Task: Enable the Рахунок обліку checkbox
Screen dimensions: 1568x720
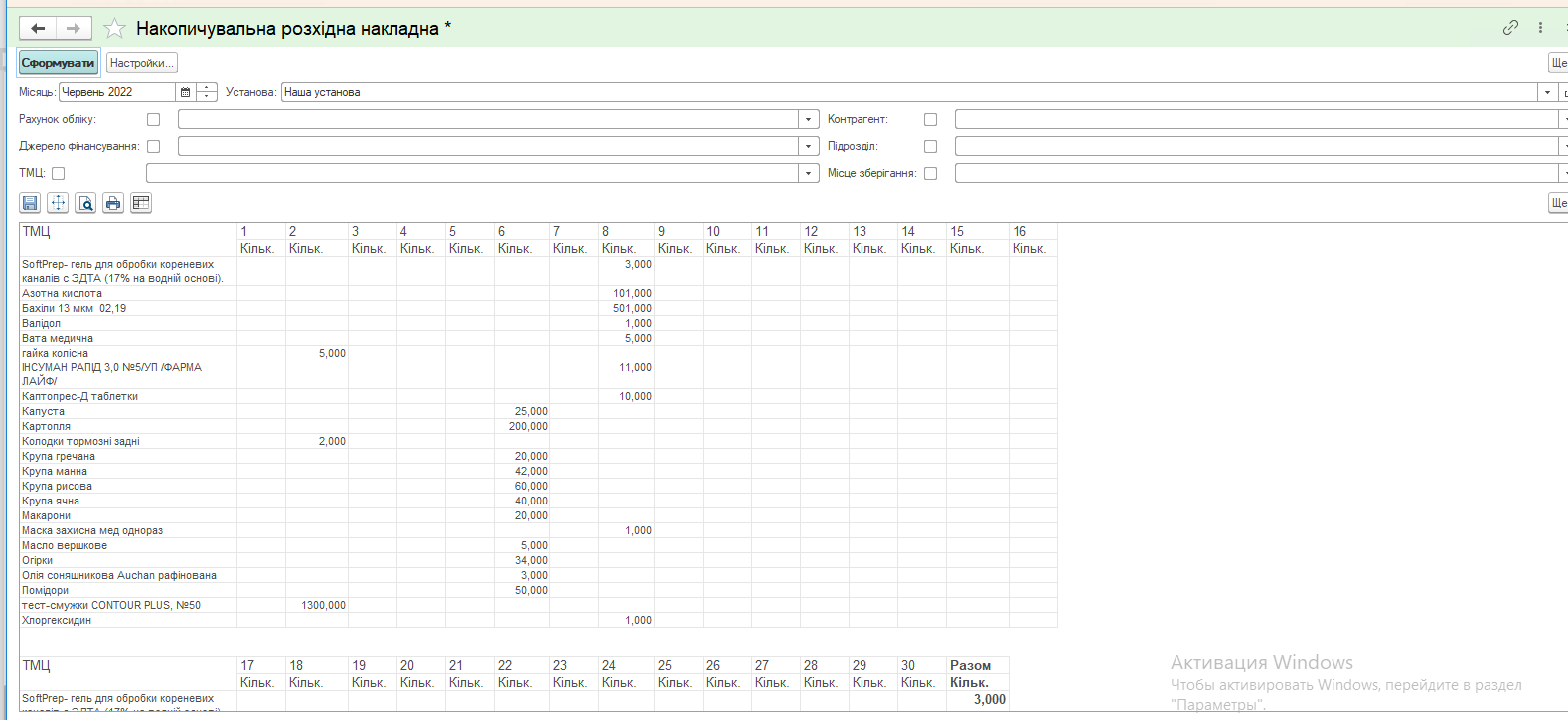Action: click(x=153, y=119)
